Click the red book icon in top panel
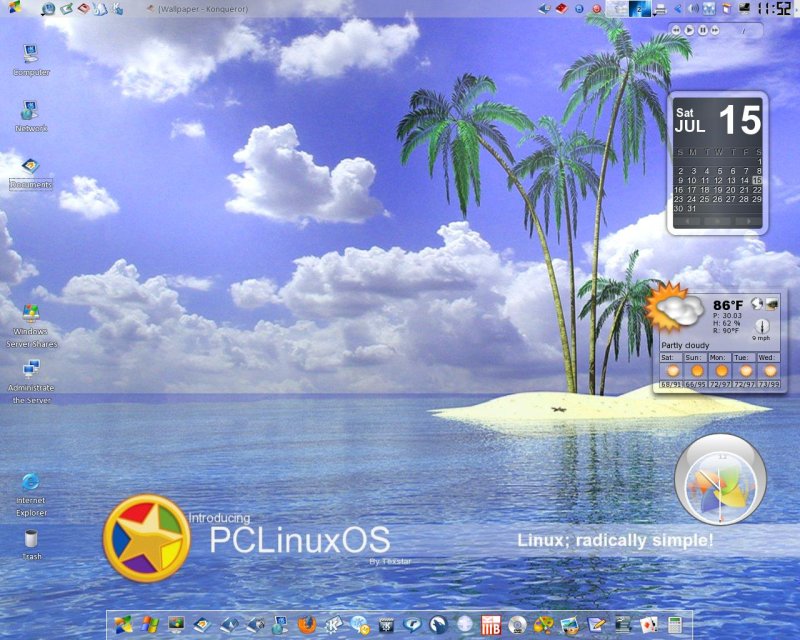This screenshot has height=640, width=800. pos(561,8)
